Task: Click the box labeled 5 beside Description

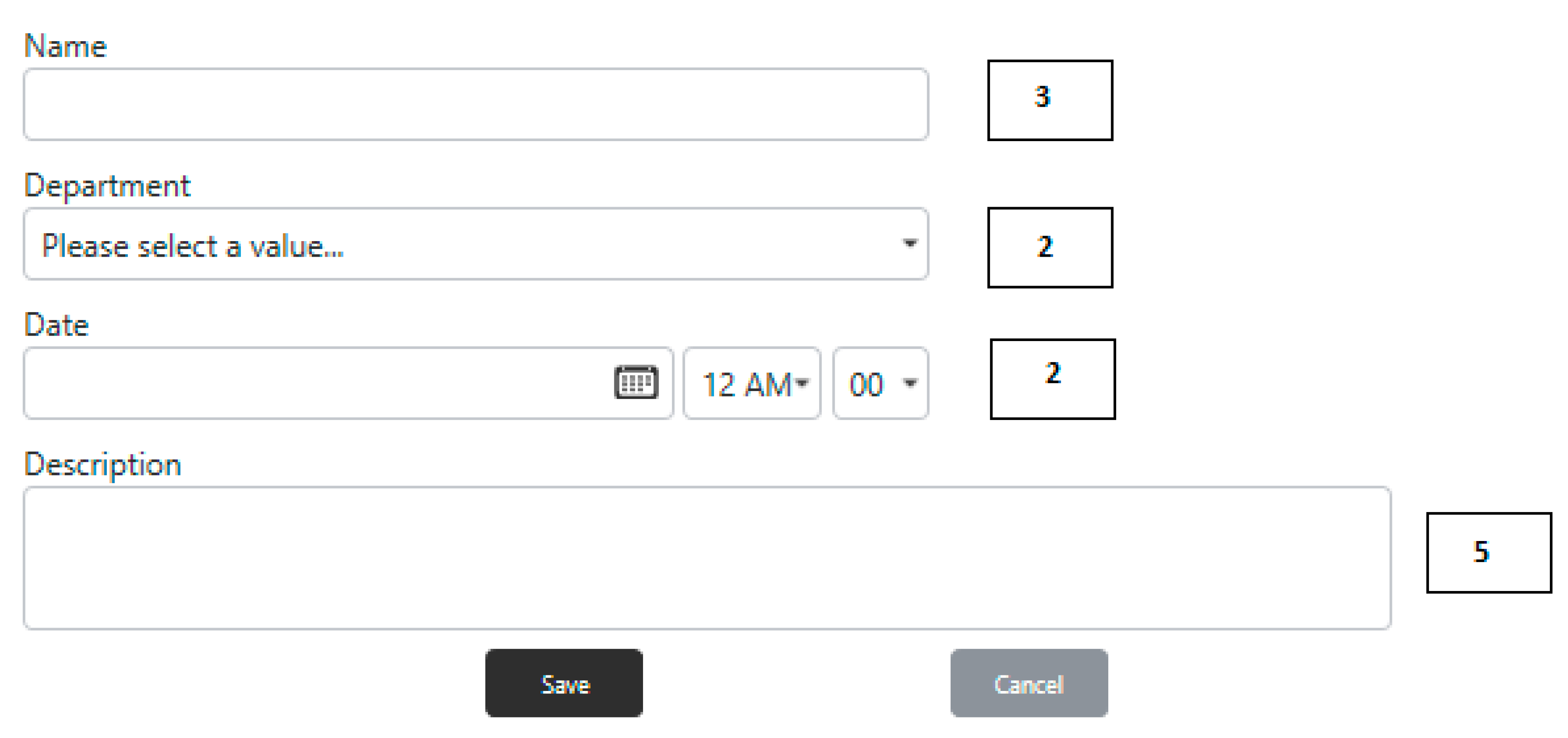Action: tap(1489, 552)
